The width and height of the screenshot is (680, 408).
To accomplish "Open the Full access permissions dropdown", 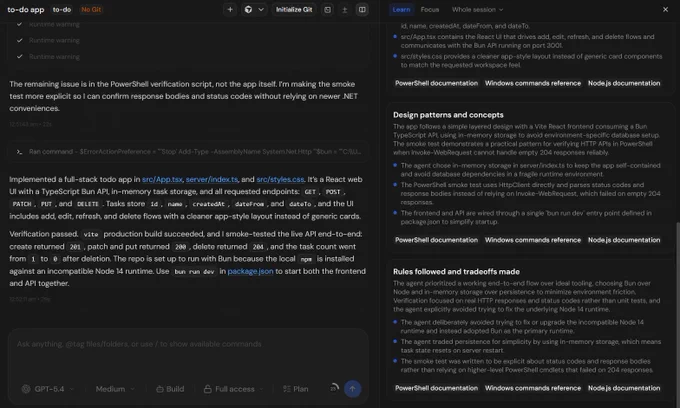I will [234, 389].
